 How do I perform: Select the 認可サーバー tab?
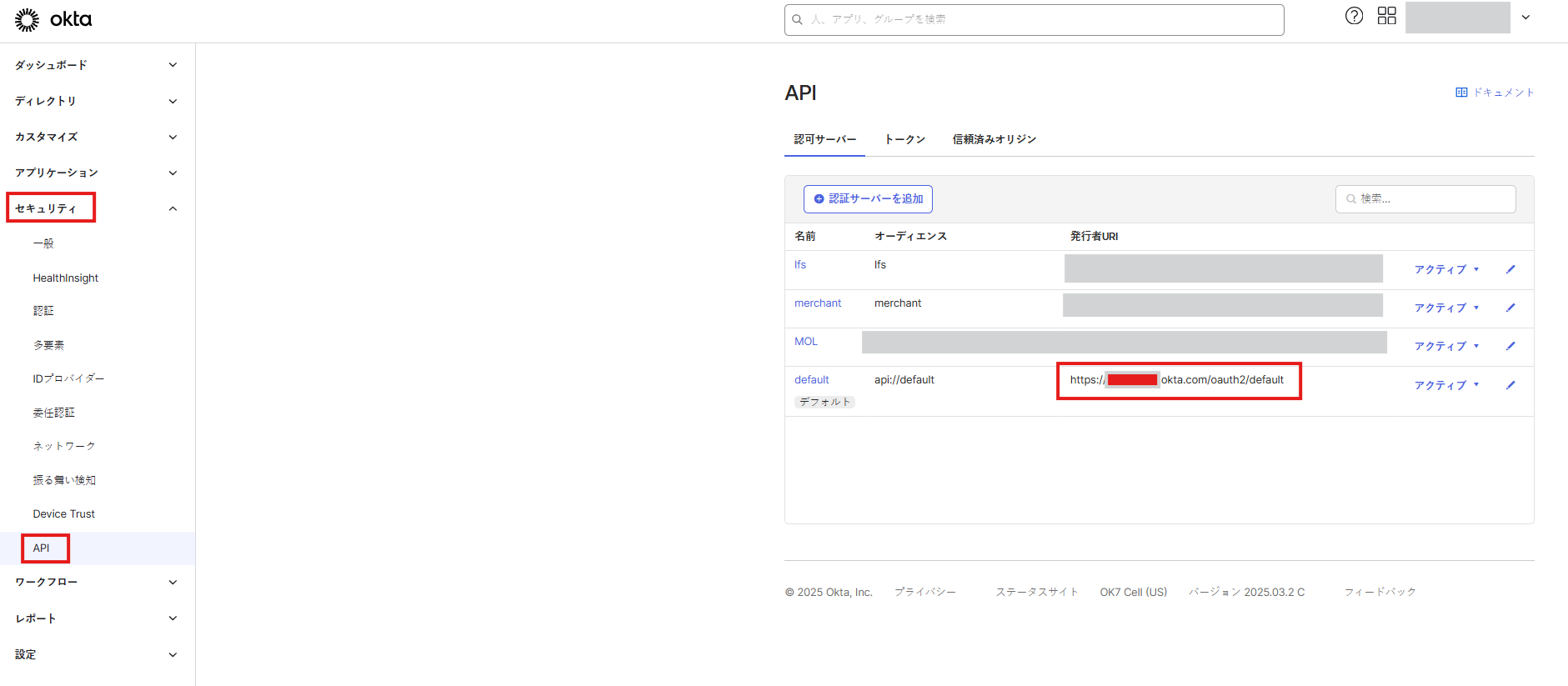(x=824, y=139)
